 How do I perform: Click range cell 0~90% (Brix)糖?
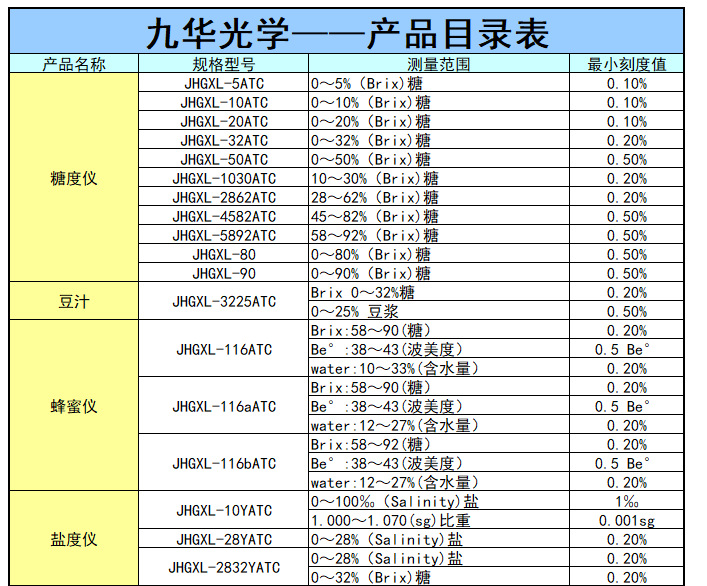click(x=439, y=273)
